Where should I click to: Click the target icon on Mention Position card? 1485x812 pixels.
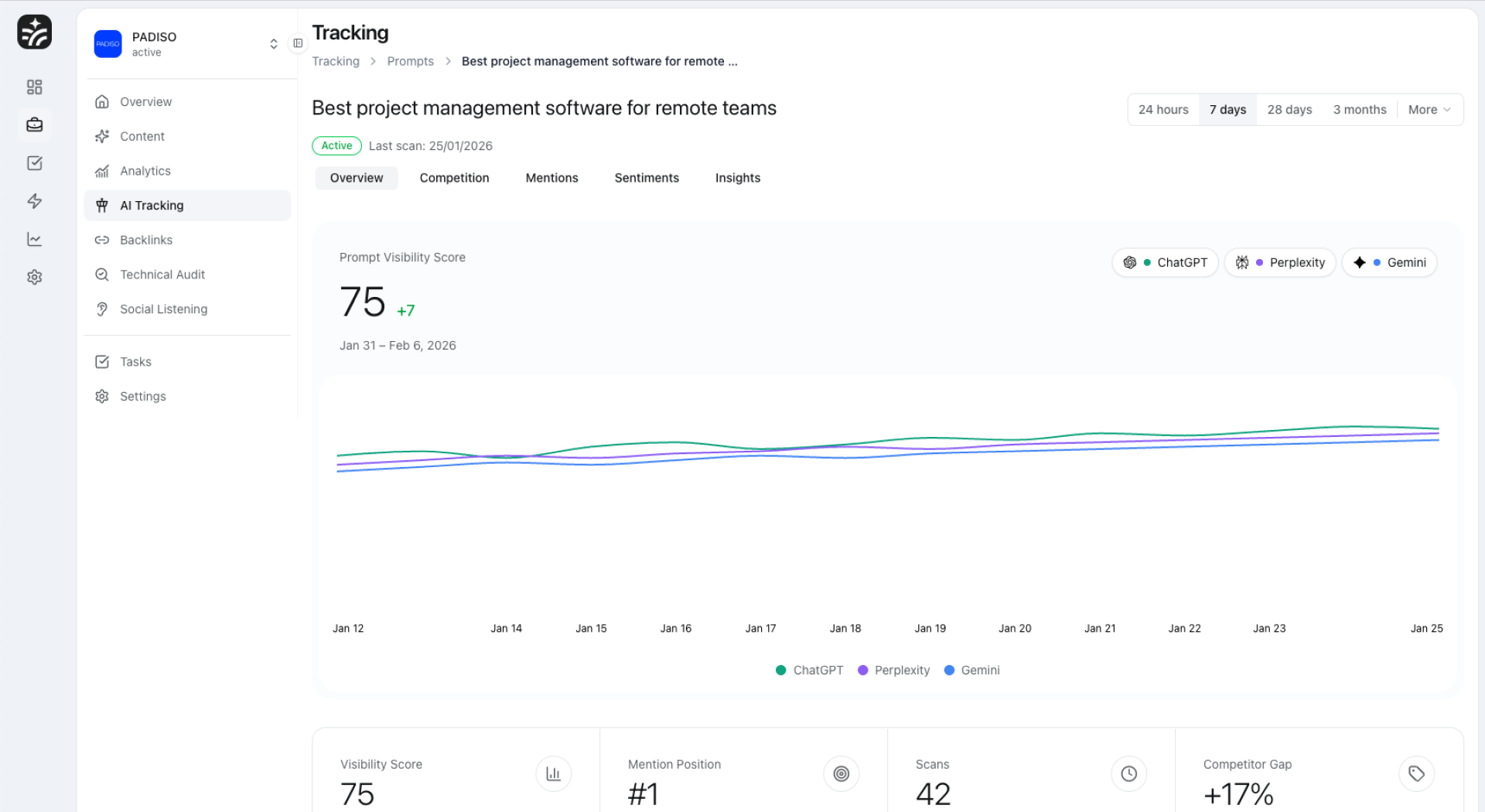tap(841, 773)
